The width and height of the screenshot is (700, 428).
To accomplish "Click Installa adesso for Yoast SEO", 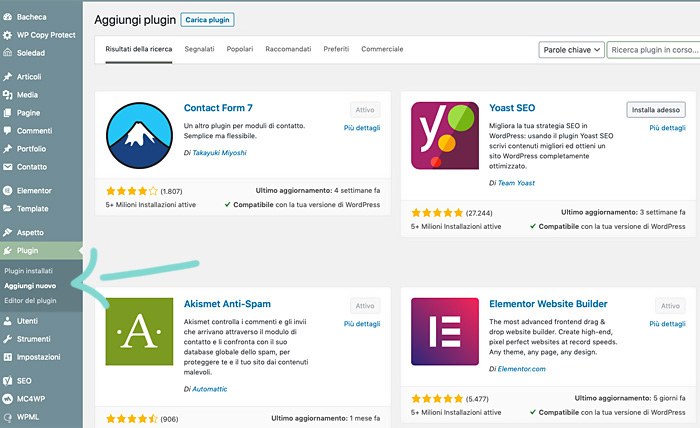I will (x=656, y=110).
